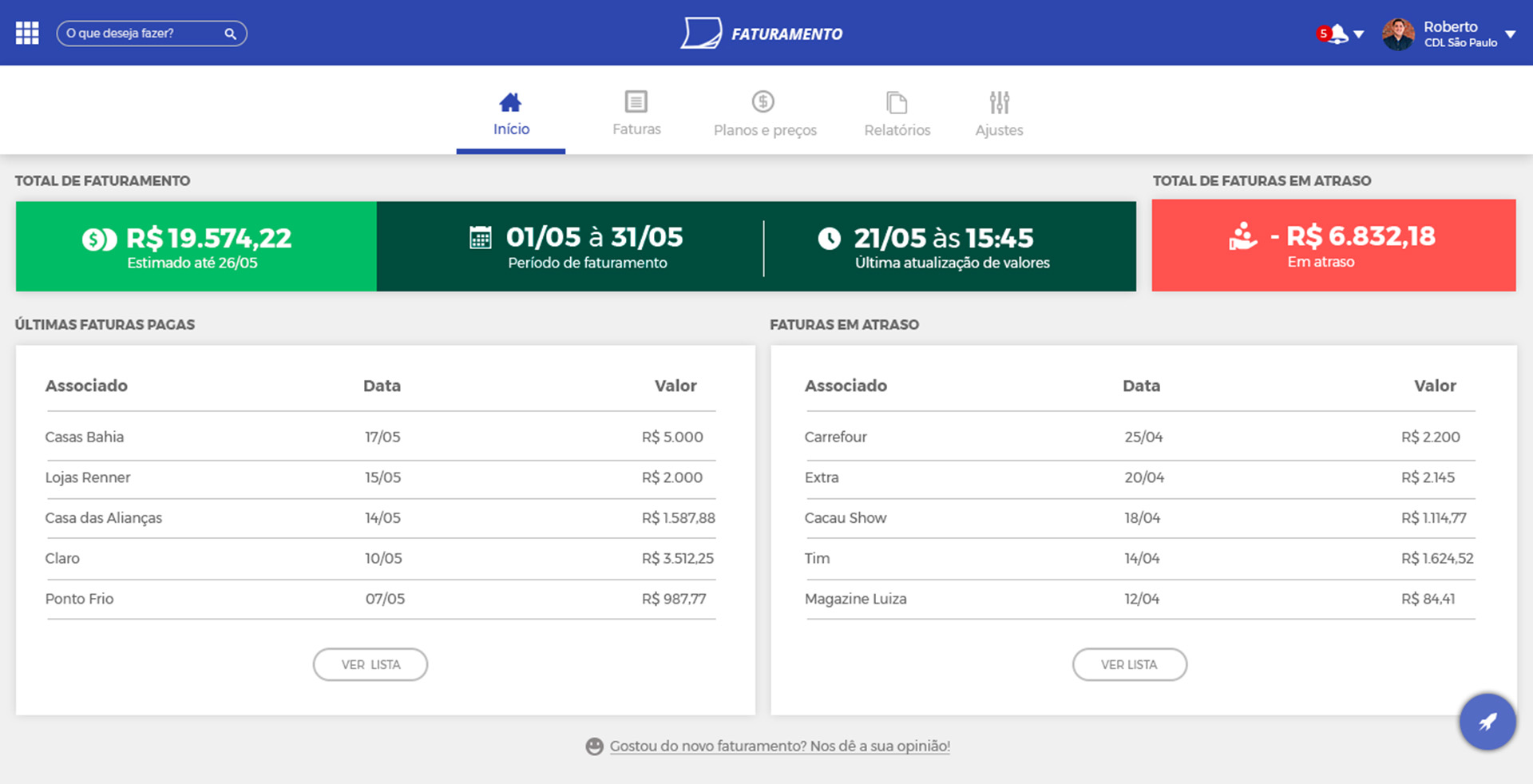Select the Magazine Luiza overdue row
The image size is (1533, 784).
click(1140, 599)
